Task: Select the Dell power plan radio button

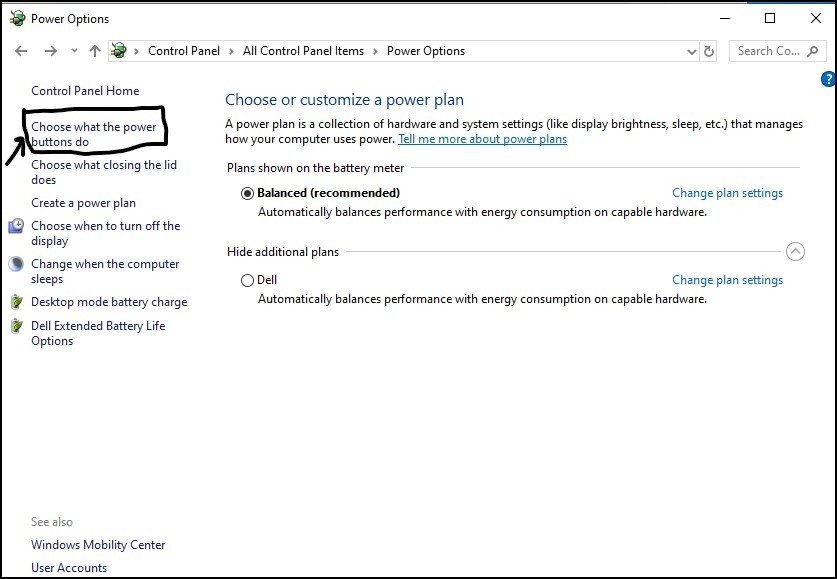Action: (x=247, y=280)
